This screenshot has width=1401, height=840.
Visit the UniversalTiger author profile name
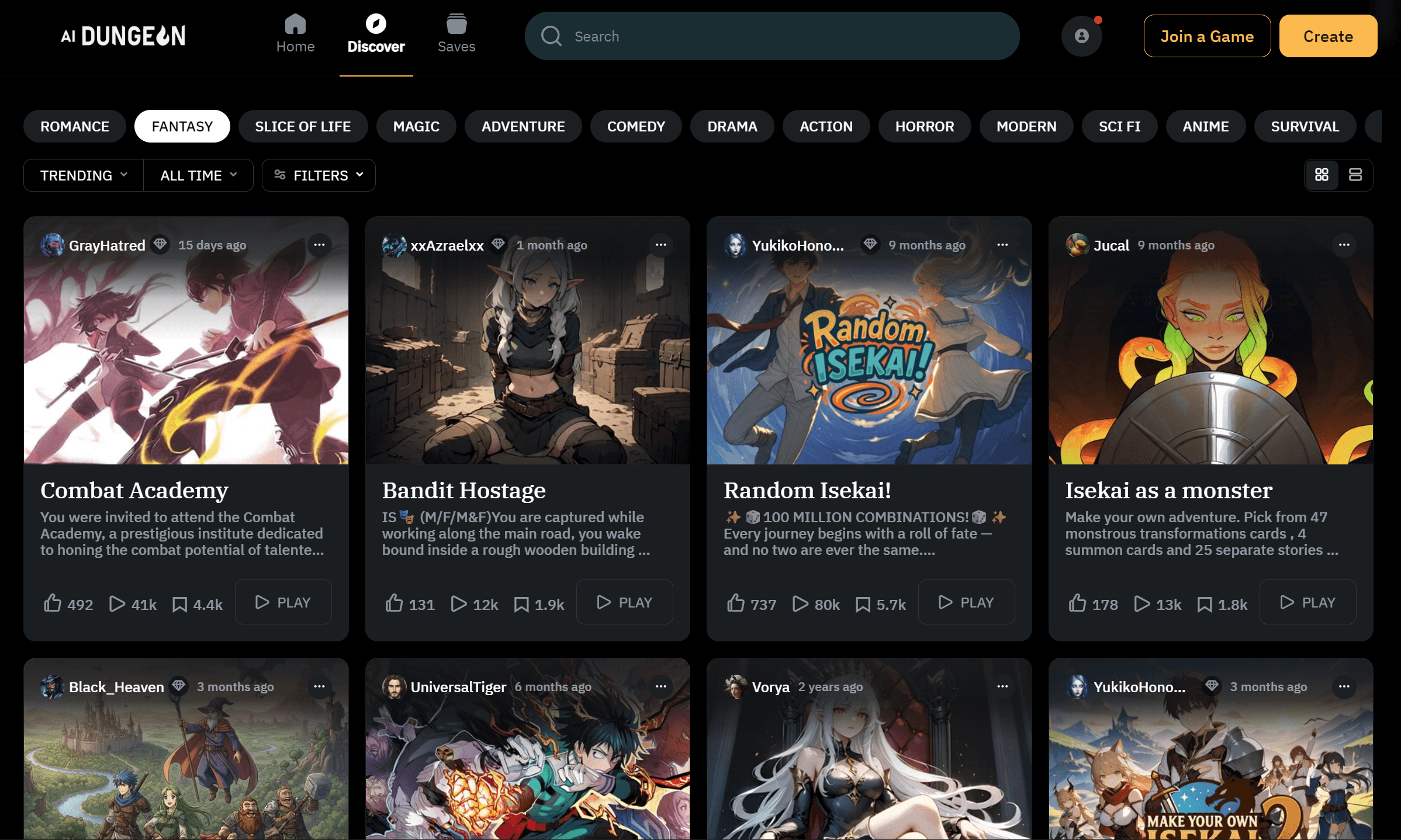click(x=458, y=687)
